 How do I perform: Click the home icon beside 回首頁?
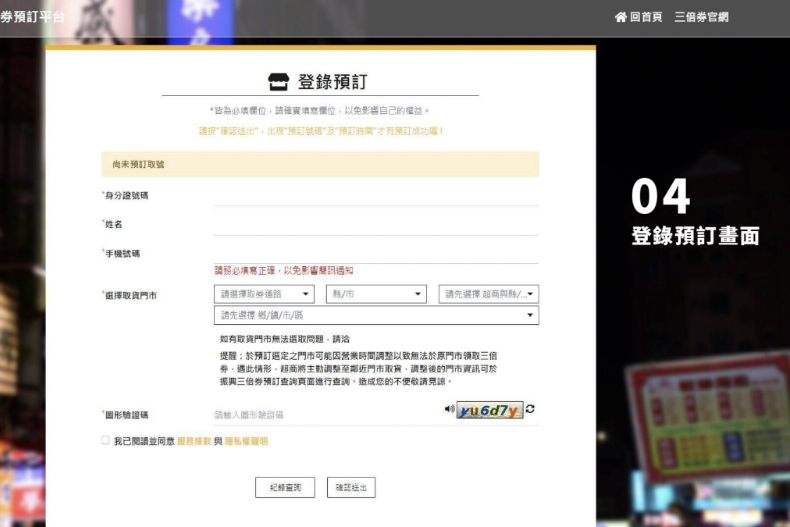[621, 17]
